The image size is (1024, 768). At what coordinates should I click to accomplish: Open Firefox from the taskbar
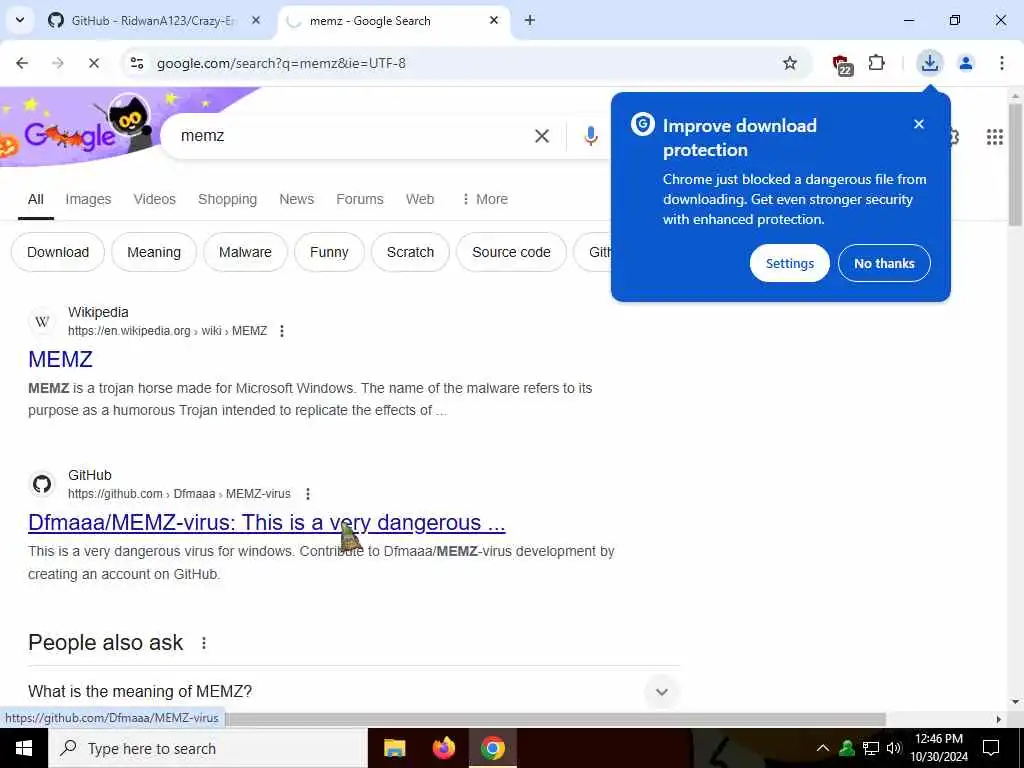click(x=444, y=748)
